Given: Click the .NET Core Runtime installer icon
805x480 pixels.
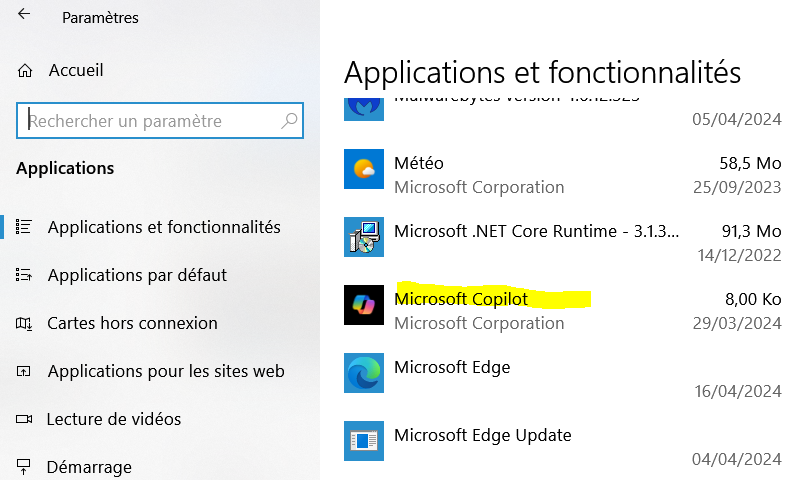Looking at the screenshot, I should click(363, 237).
